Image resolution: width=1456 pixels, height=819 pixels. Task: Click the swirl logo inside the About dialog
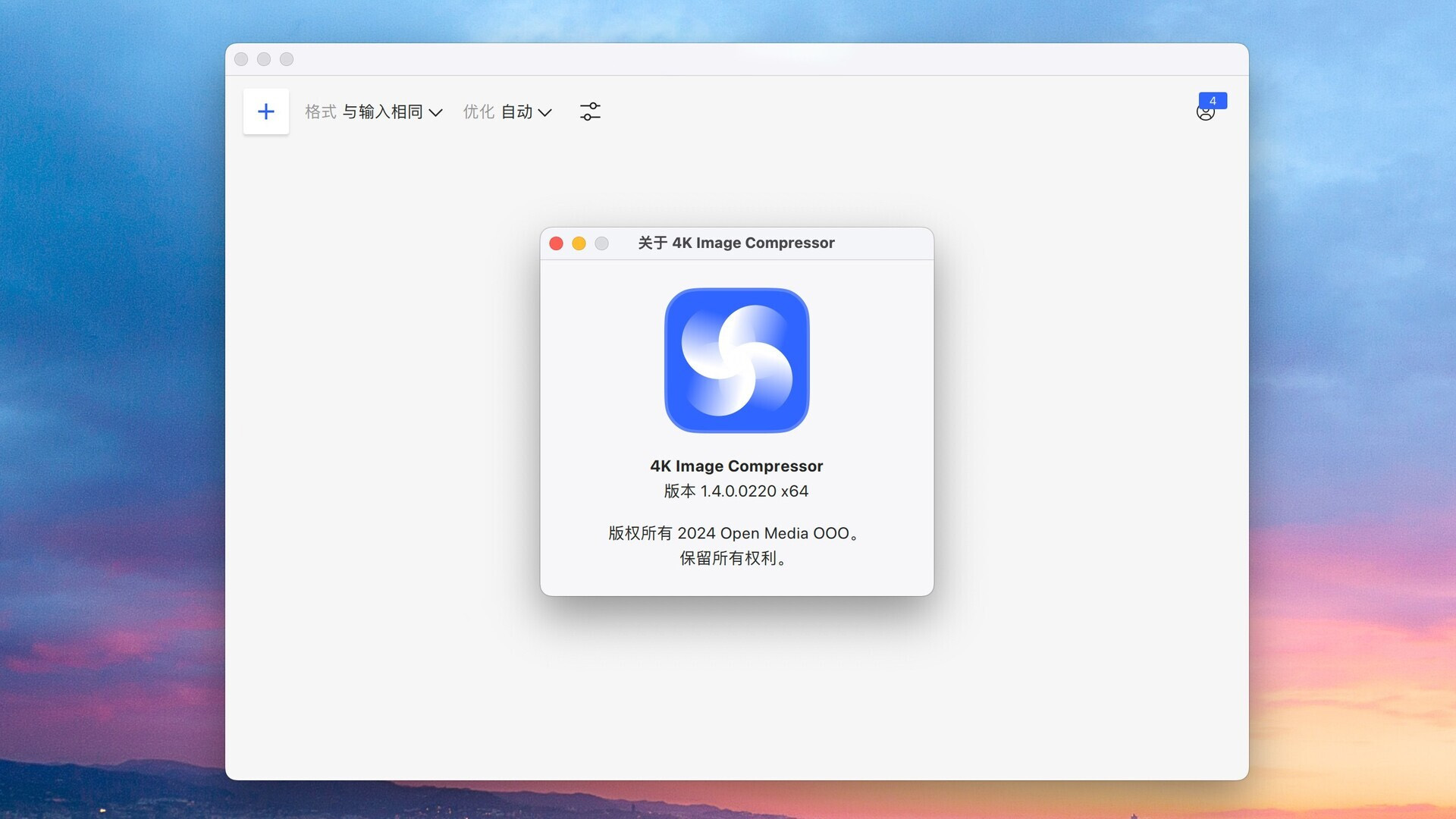tap(736, 361)
